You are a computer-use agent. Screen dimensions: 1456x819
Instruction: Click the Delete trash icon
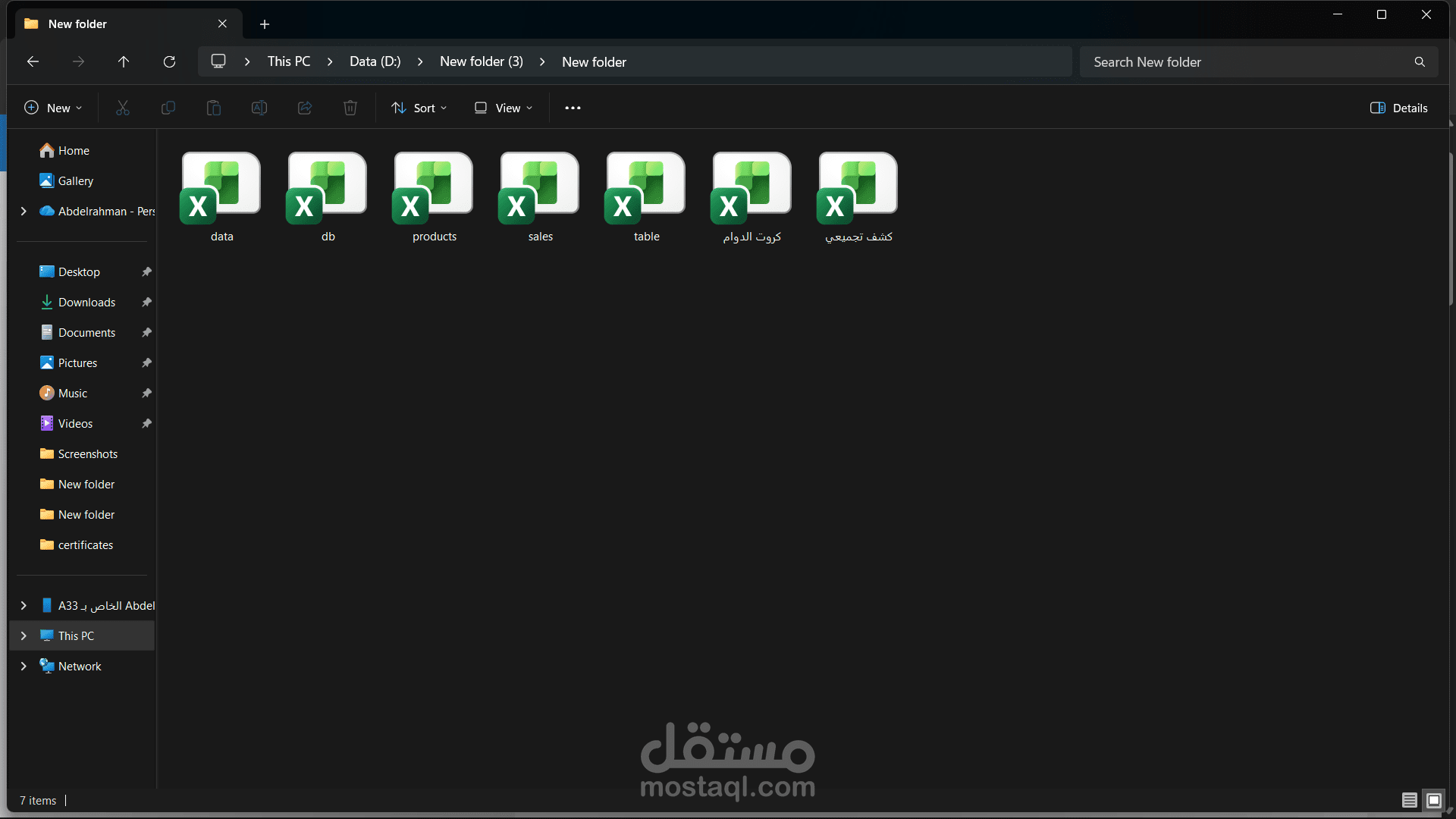click(350, 108)
